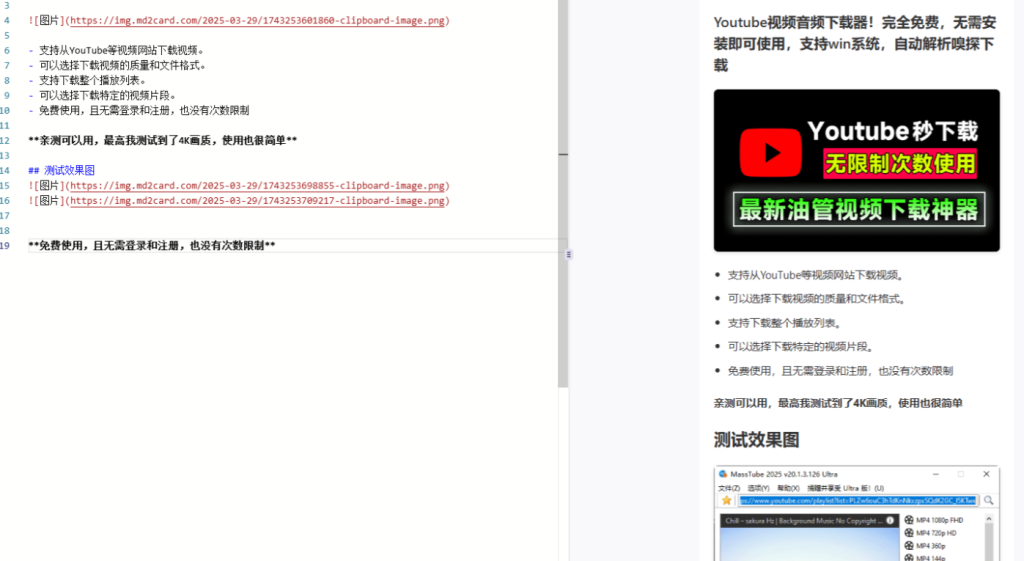Click the film reel icon for MP4 720p HD
The image size is (1024, 561).
click(x=908, y=533)
